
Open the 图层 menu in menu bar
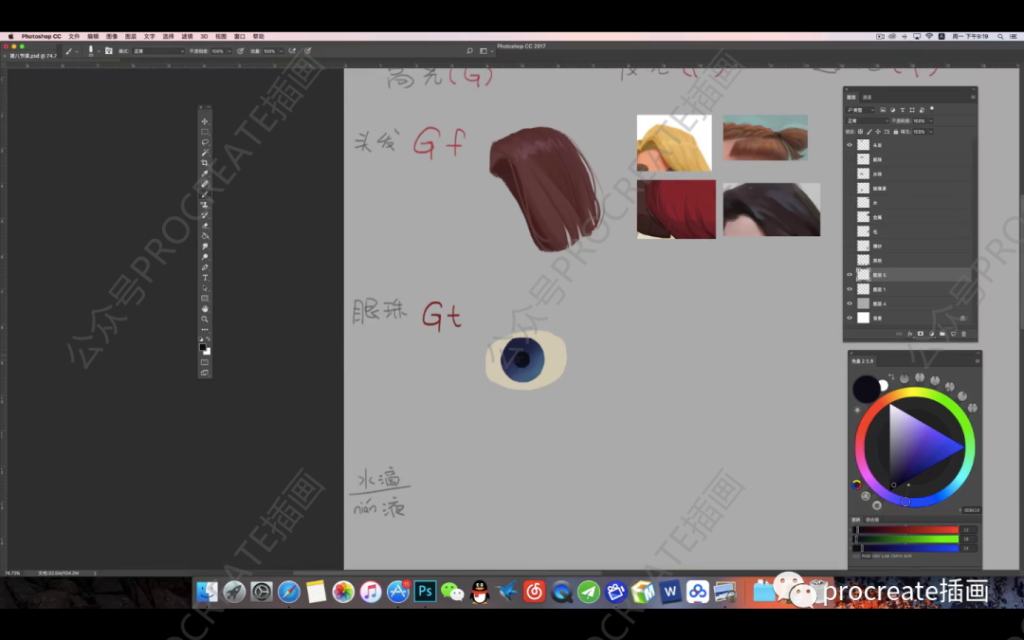tap(130, 36)
